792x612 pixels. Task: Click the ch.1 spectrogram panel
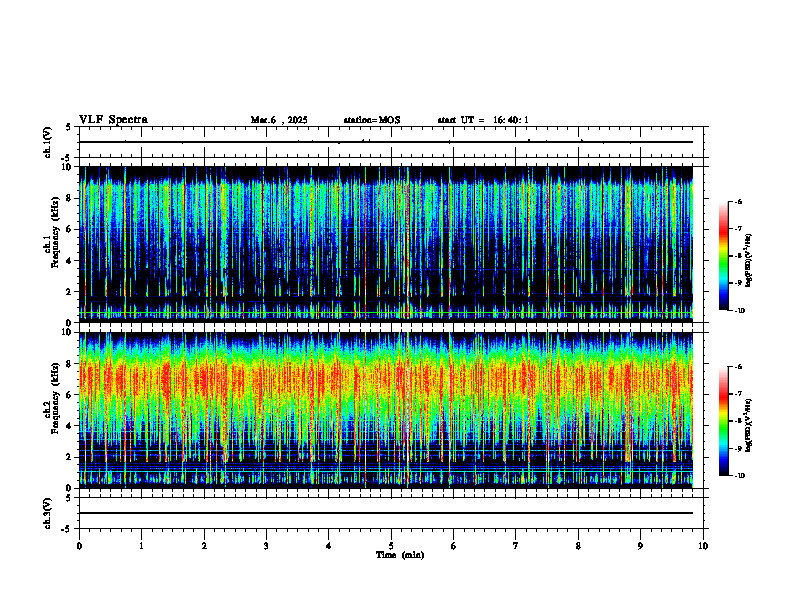[386, 244]
